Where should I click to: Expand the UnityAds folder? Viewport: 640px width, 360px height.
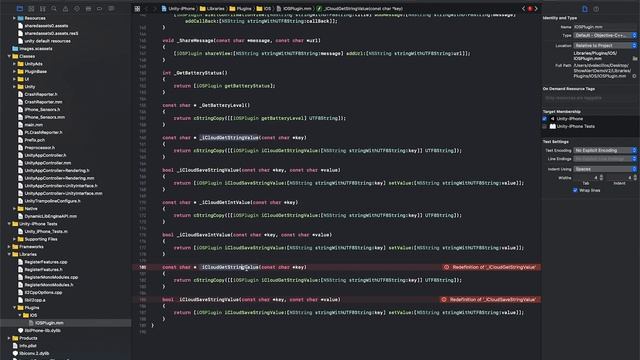[14, 64]
